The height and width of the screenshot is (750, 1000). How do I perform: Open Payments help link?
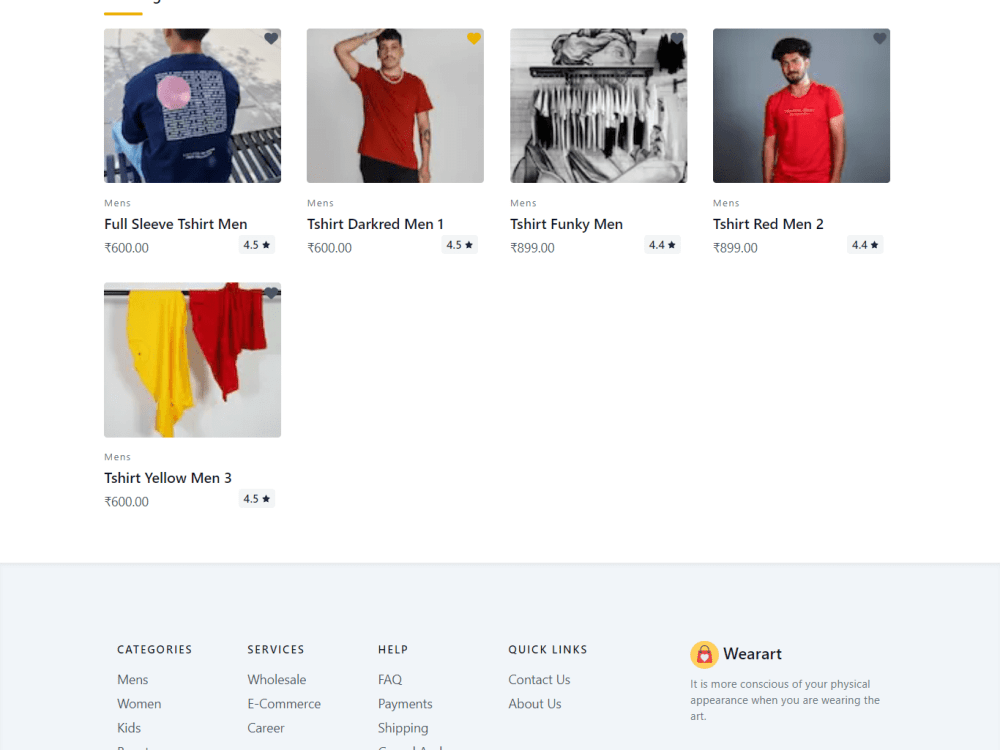(x=405, y=703)
